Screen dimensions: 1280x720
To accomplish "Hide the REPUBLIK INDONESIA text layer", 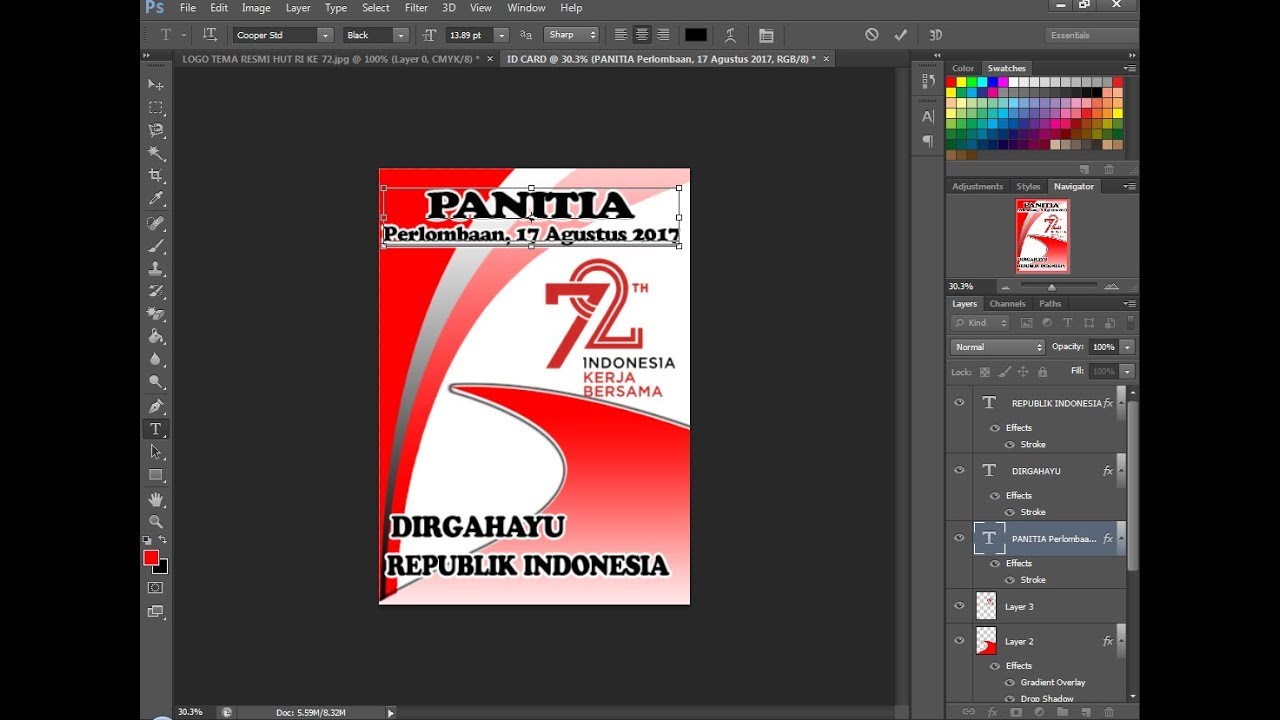I will 959,403.
